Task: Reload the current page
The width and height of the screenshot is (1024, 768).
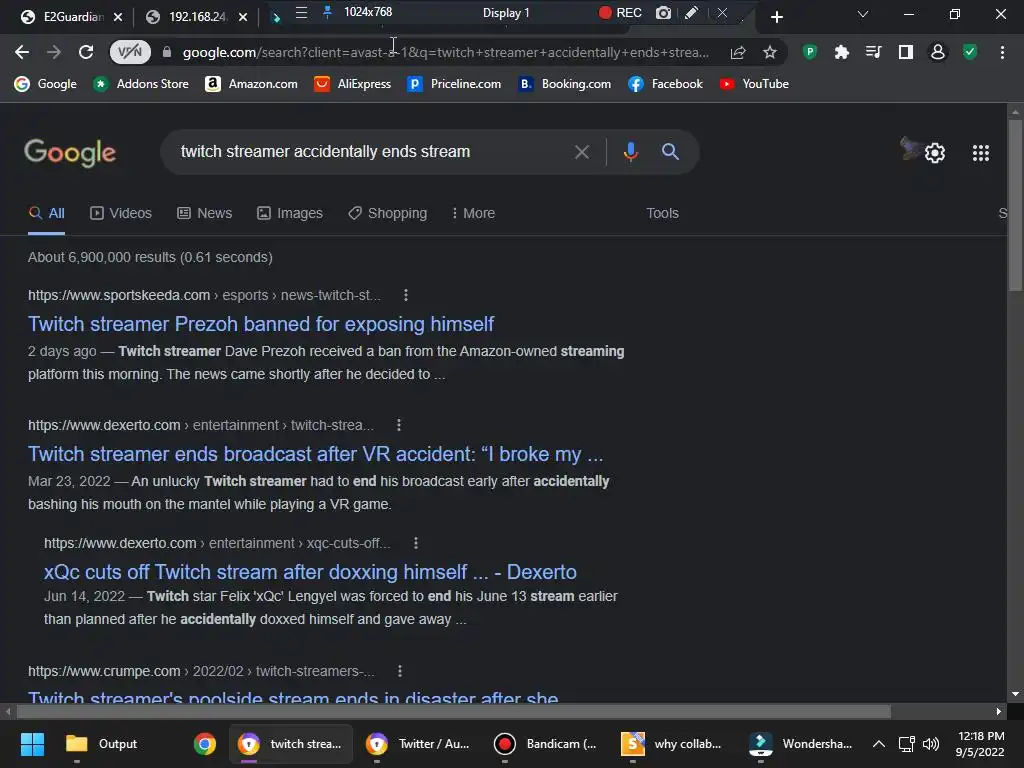Action: point(86,52)
